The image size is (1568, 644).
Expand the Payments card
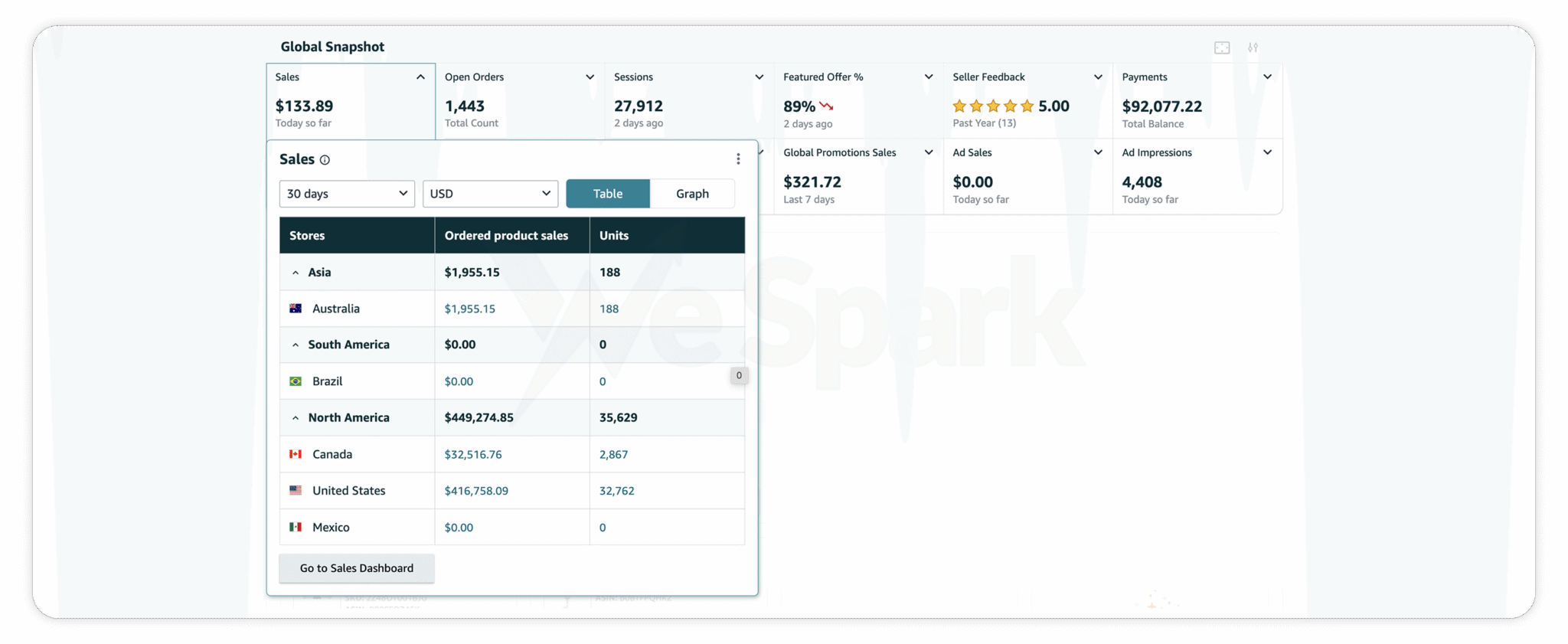click(x=1267, y=77)
